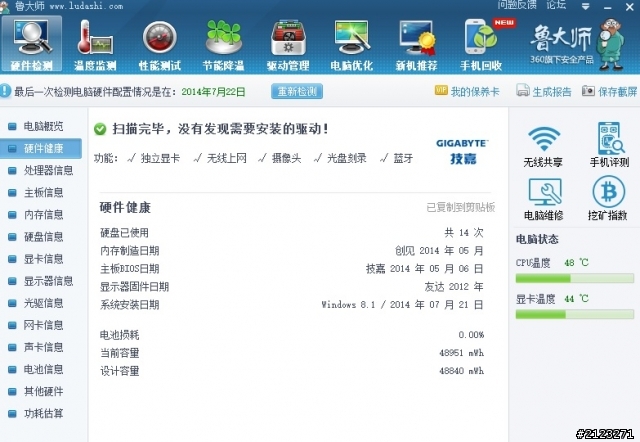Open the 挖矿指数 bitcoin index
This screenshot has width=640, height=442.
pos(608,199)
